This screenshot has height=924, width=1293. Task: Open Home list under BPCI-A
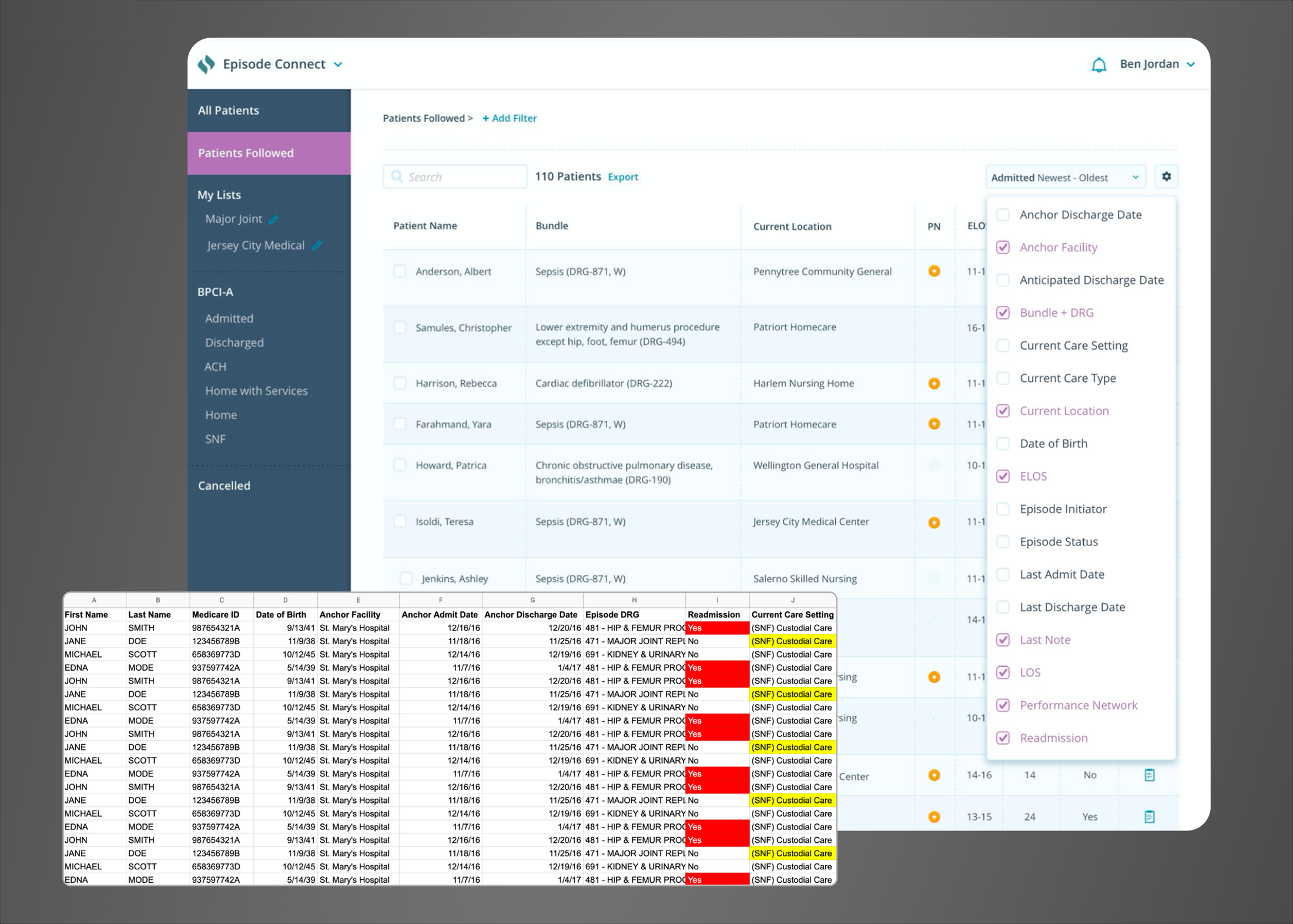[221, 415]
